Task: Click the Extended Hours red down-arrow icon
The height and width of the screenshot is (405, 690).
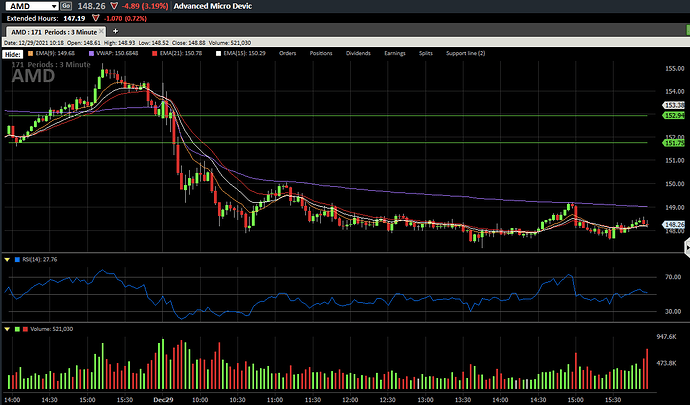Action: 95,18
